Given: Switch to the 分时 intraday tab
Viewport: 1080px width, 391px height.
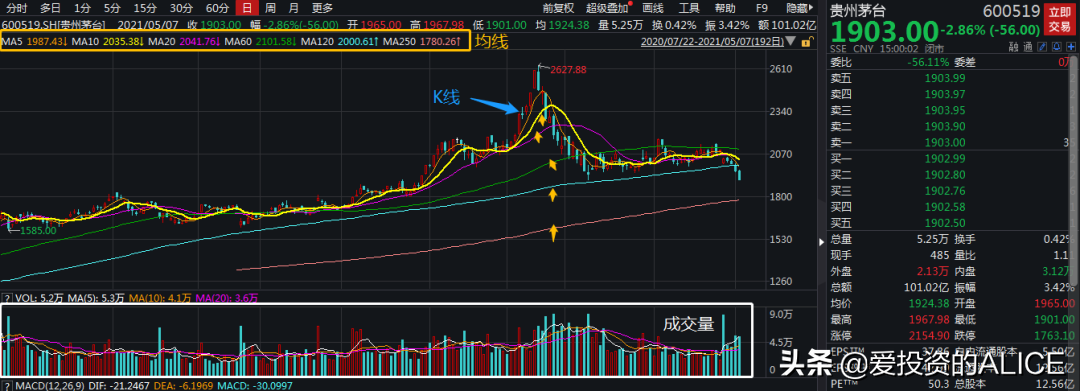Looking at the screenshot, I should pos(16,8).
